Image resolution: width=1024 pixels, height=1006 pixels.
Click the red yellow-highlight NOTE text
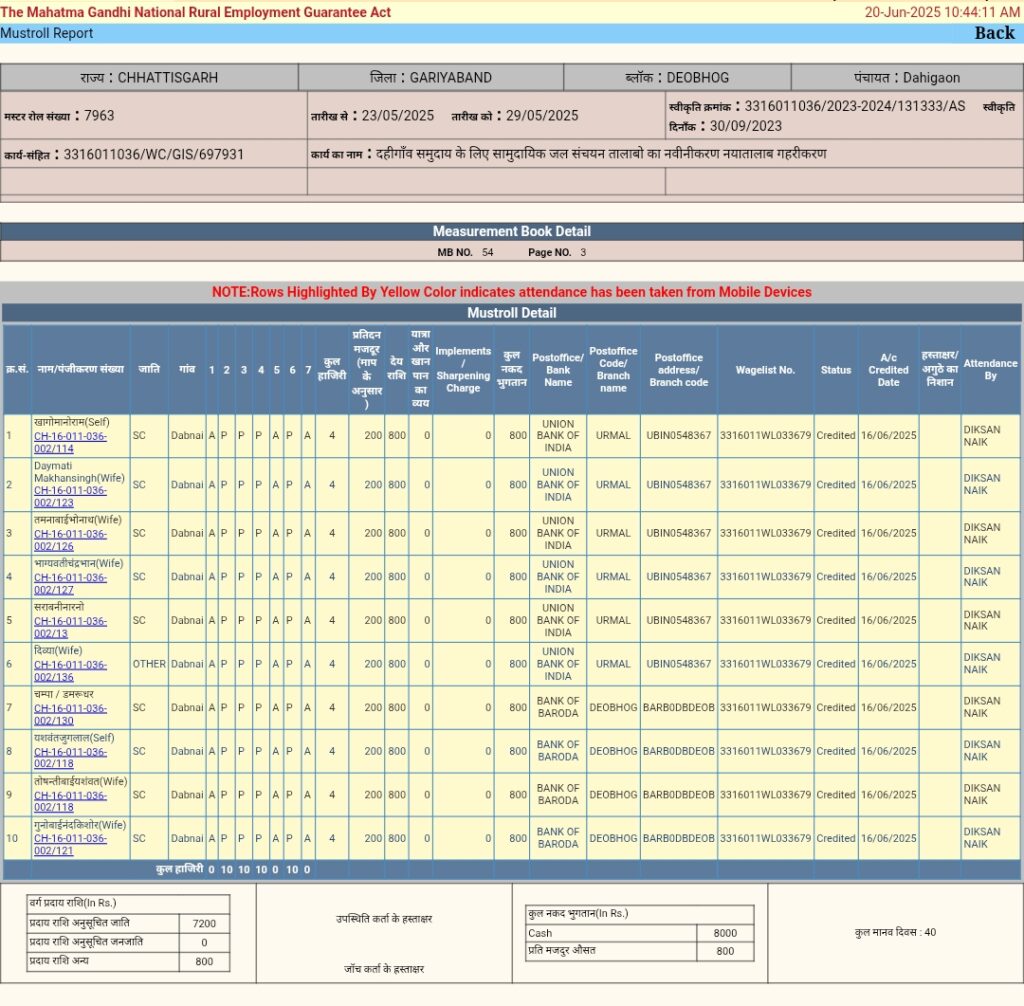pyautogui.click(x=511, y=292)
